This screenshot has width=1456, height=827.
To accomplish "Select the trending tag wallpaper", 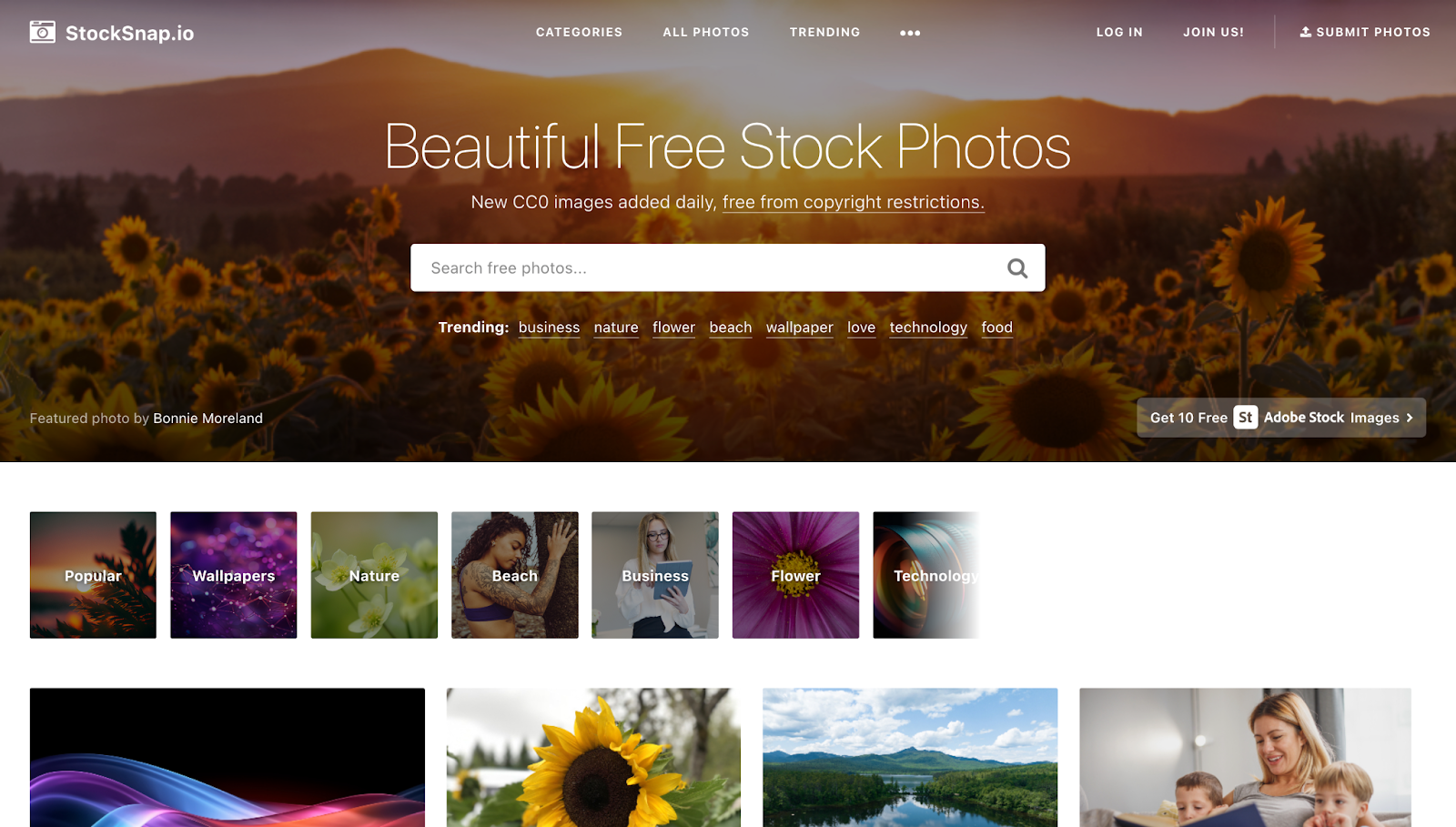I will coord(799,328).
